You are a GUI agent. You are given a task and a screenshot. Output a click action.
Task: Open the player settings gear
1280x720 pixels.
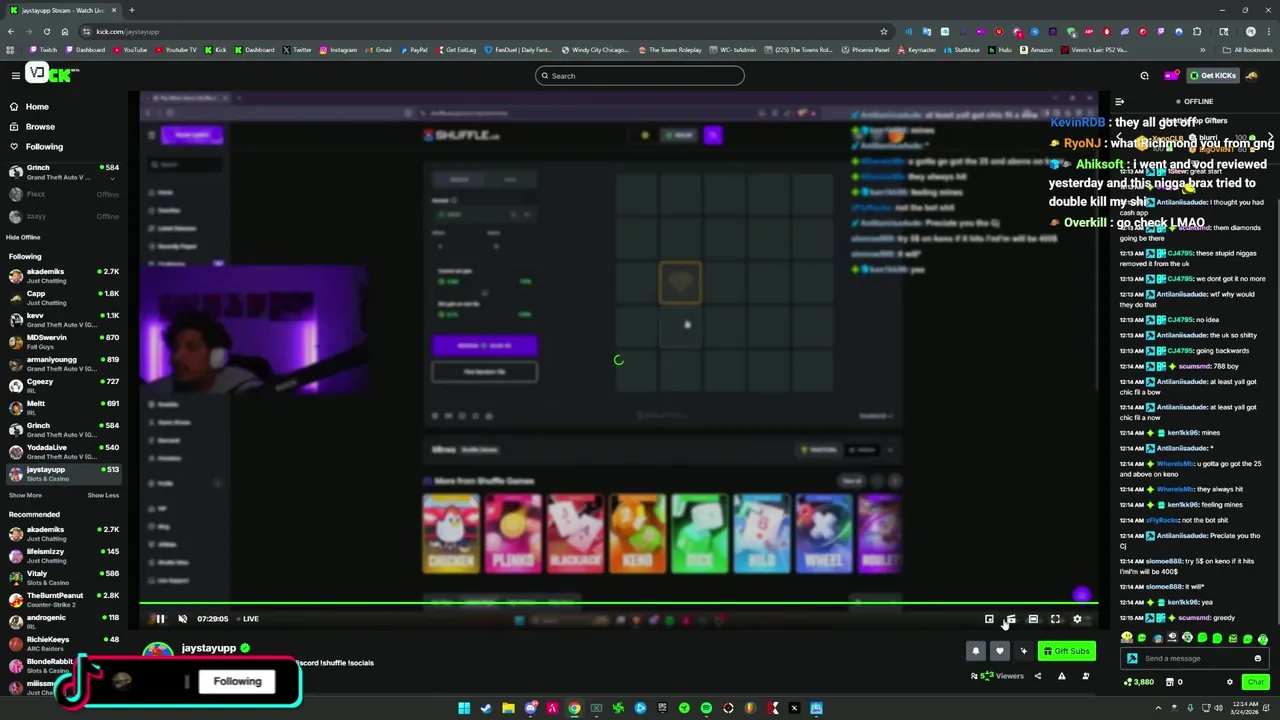click(1077, 619)
